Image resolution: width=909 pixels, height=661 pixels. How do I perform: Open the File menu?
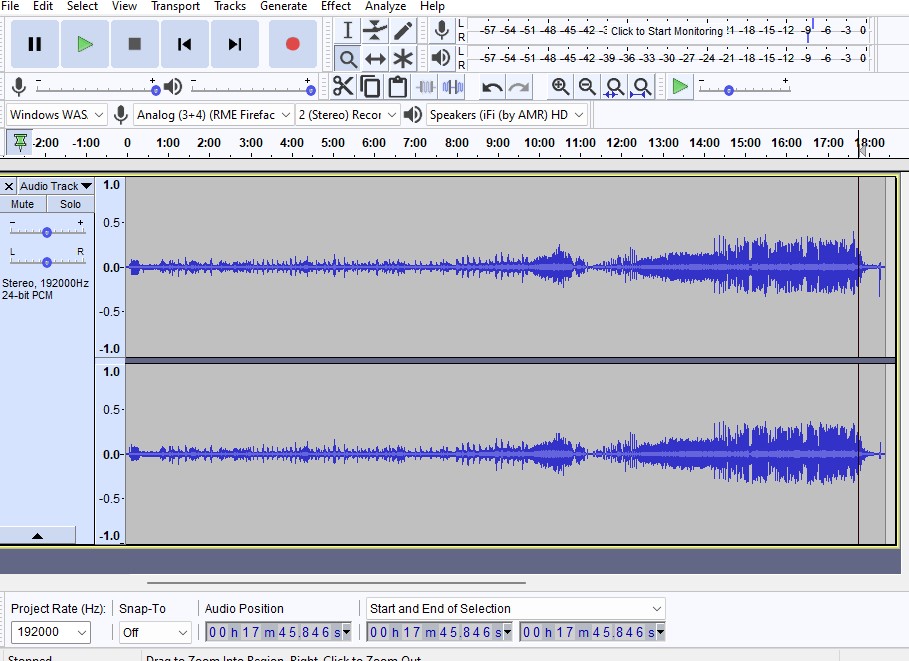10,6
